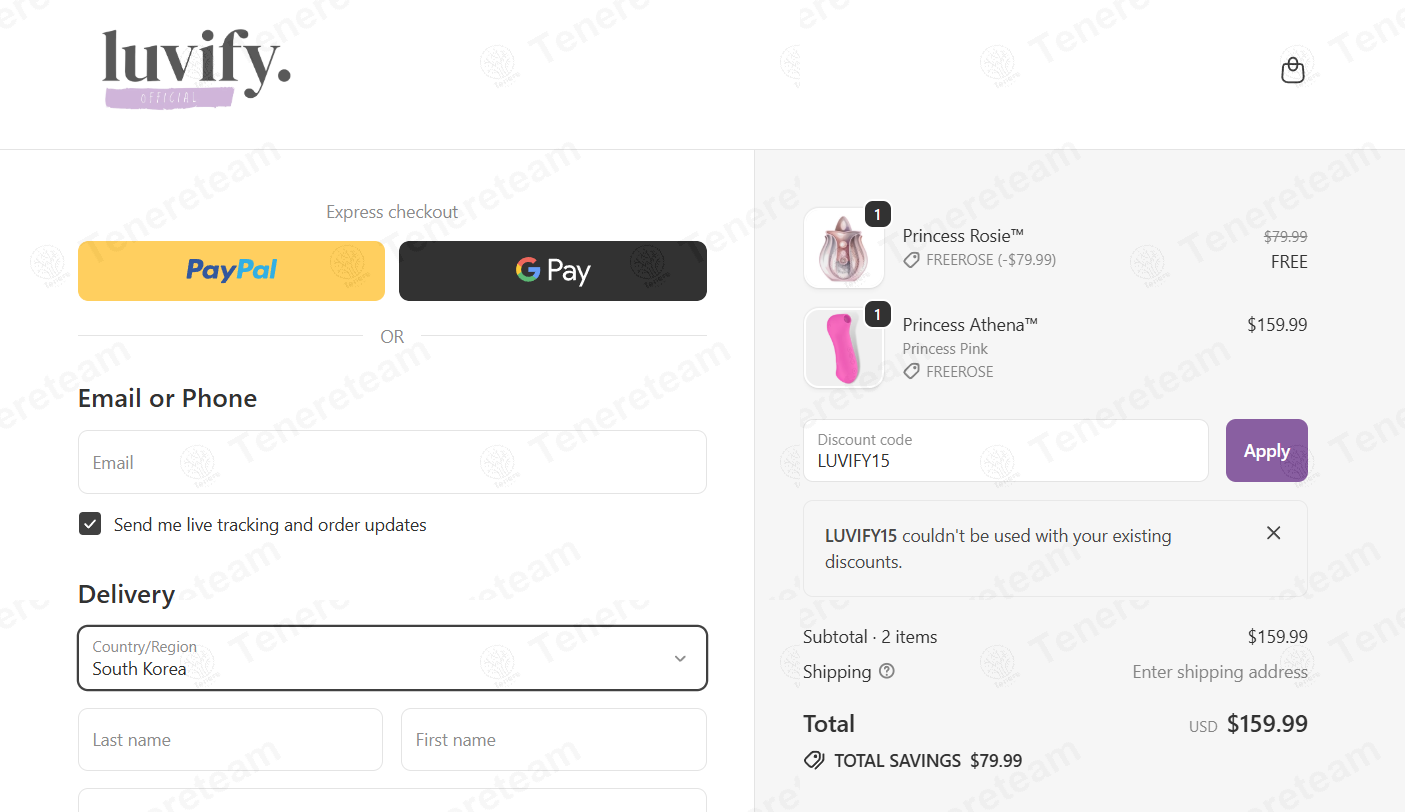Open the Country/Region dropdown
Viewport: 1405px width, 812px height.
[x=392, y=658]
